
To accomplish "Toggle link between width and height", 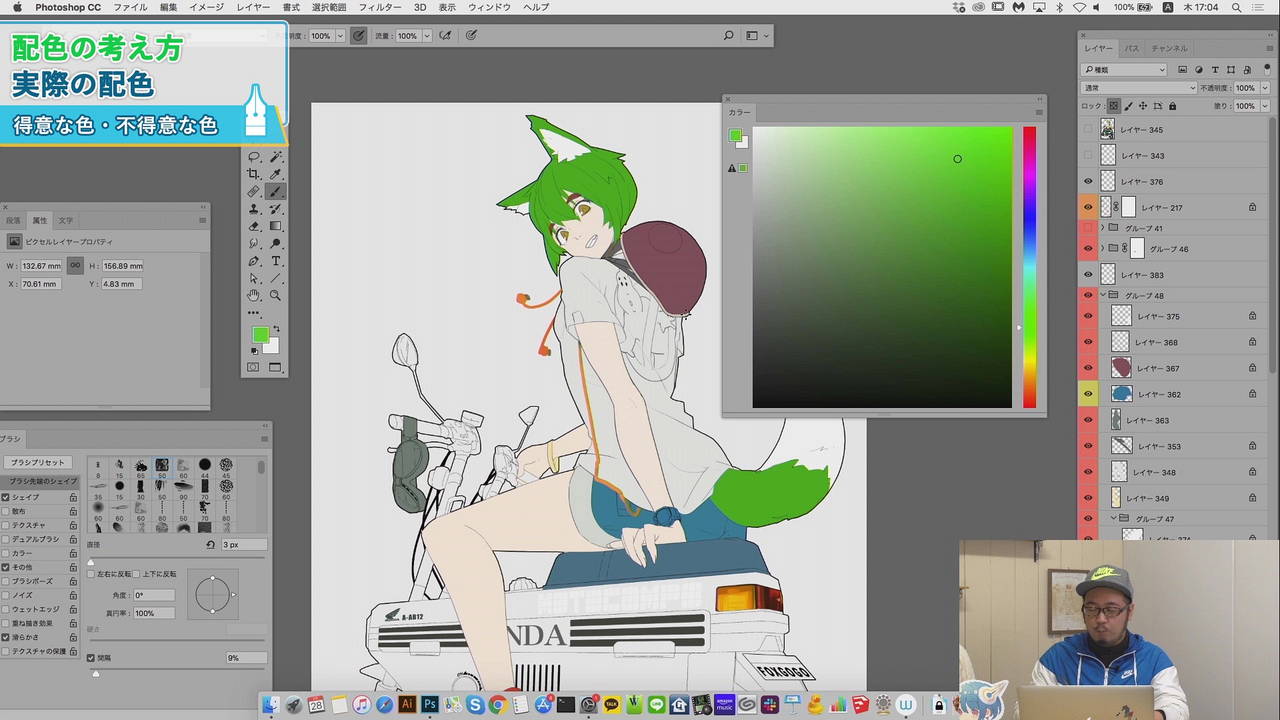I will click(75, 266).
